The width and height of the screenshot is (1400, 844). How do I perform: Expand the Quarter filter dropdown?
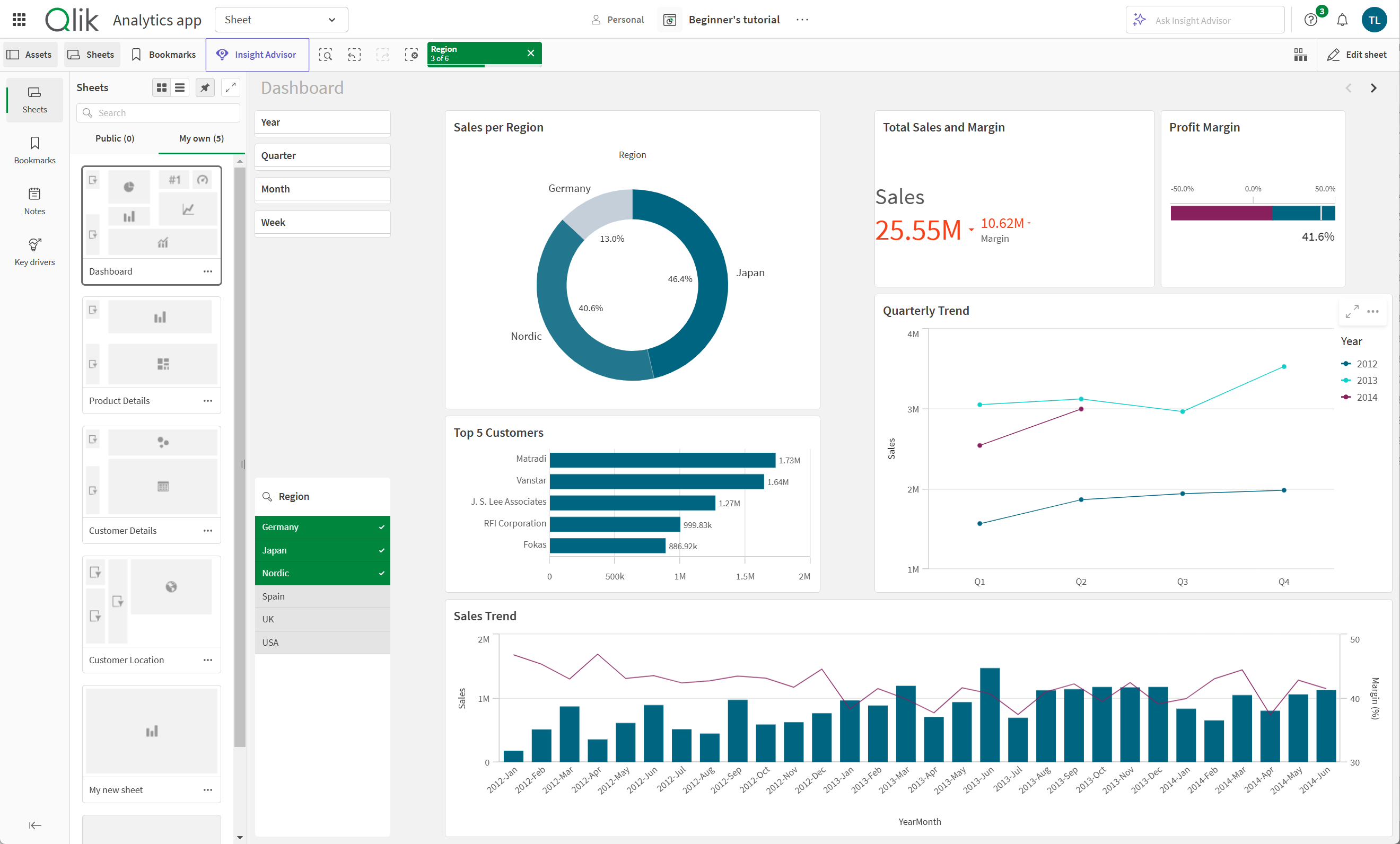point(322,155)
